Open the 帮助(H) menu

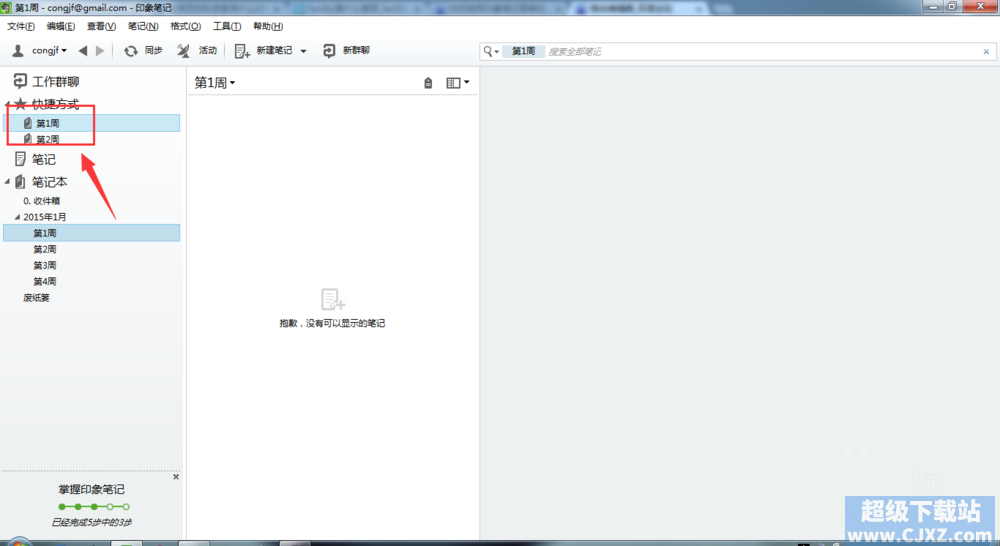(268, 26)
